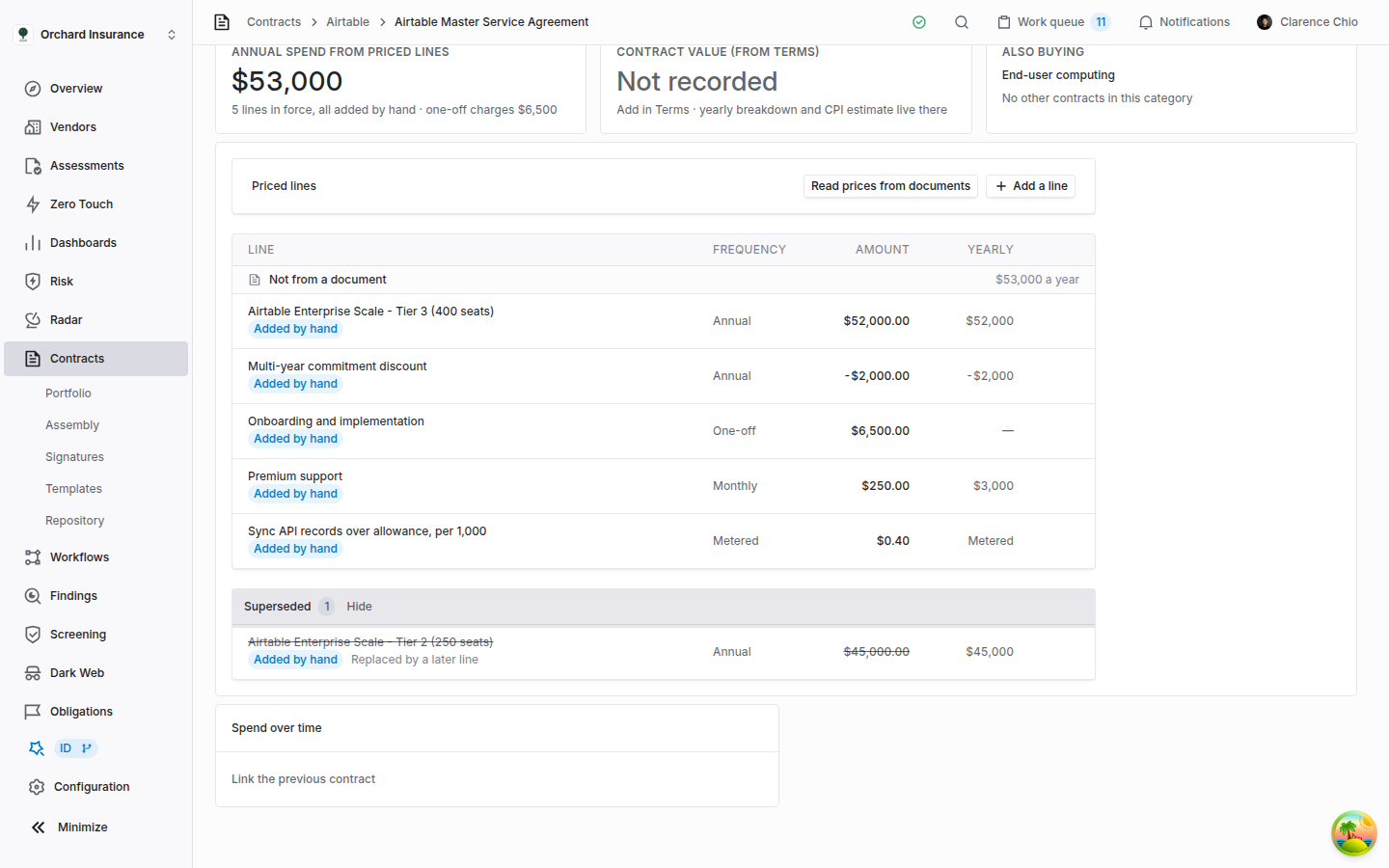
Task: Click the search magnifier icon in the header
Action: tap(962, 22)
